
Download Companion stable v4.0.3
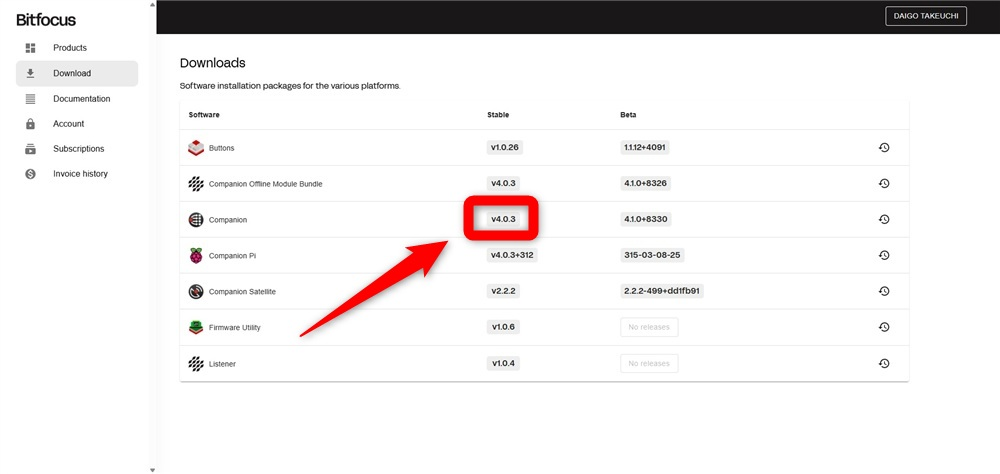tap(503, 219)
